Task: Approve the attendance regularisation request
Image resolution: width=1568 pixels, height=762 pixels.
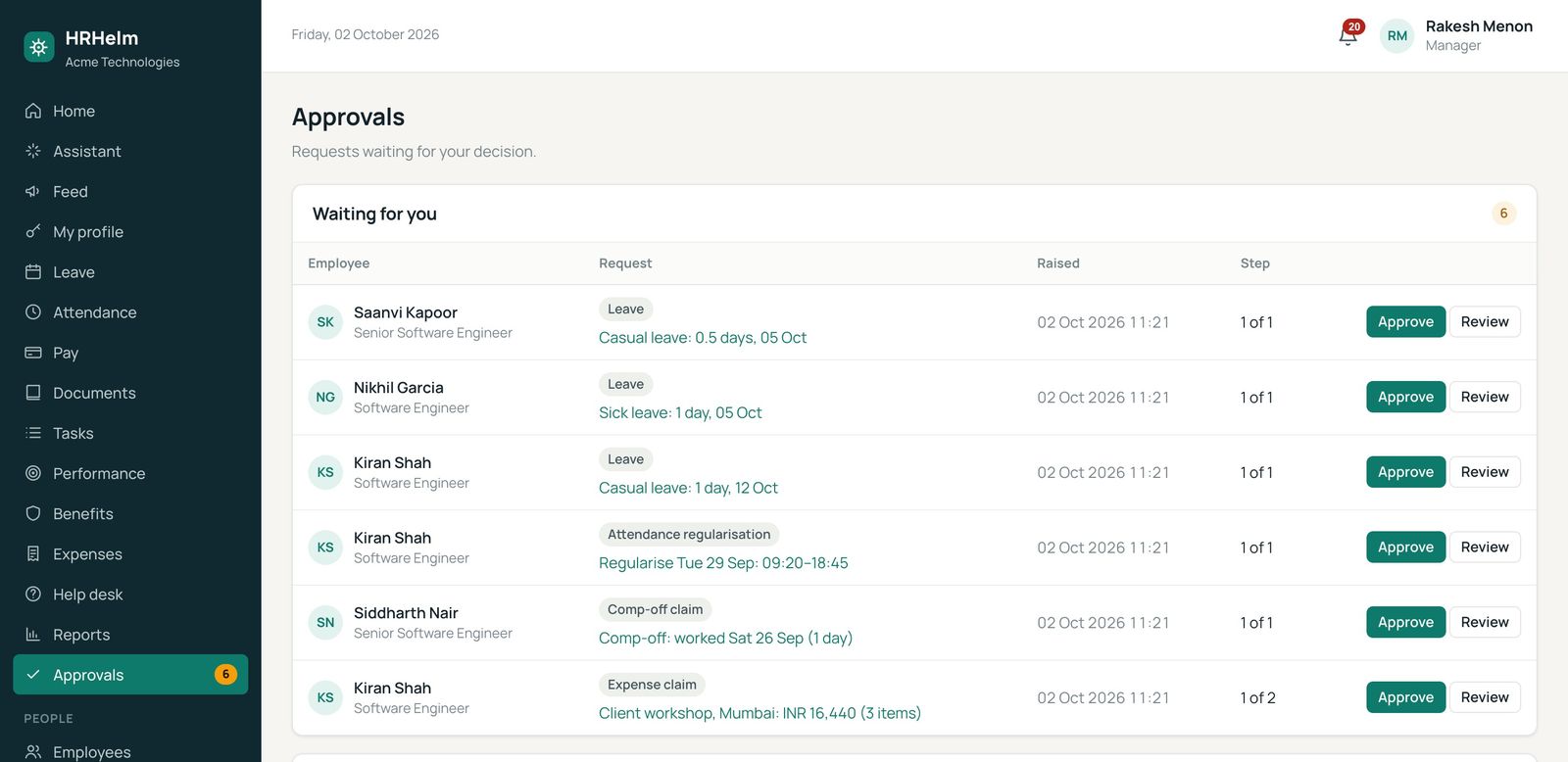Action: [1405, 547]
